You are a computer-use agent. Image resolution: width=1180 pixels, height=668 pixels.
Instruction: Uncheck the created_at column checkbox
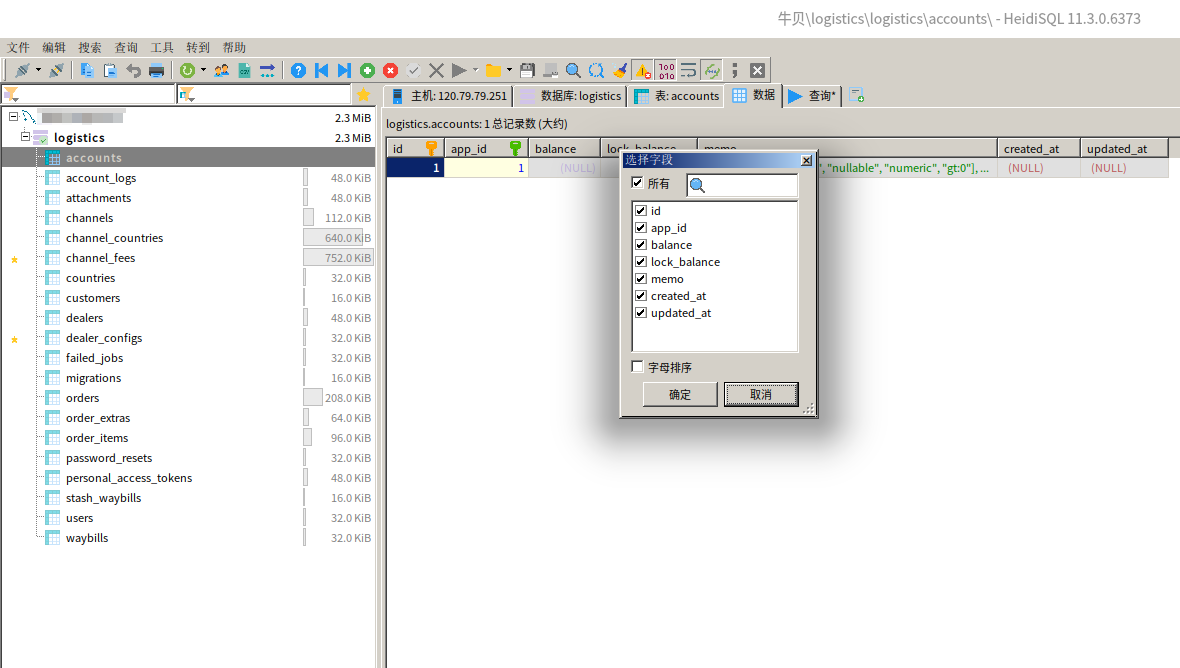pos(641,296)
